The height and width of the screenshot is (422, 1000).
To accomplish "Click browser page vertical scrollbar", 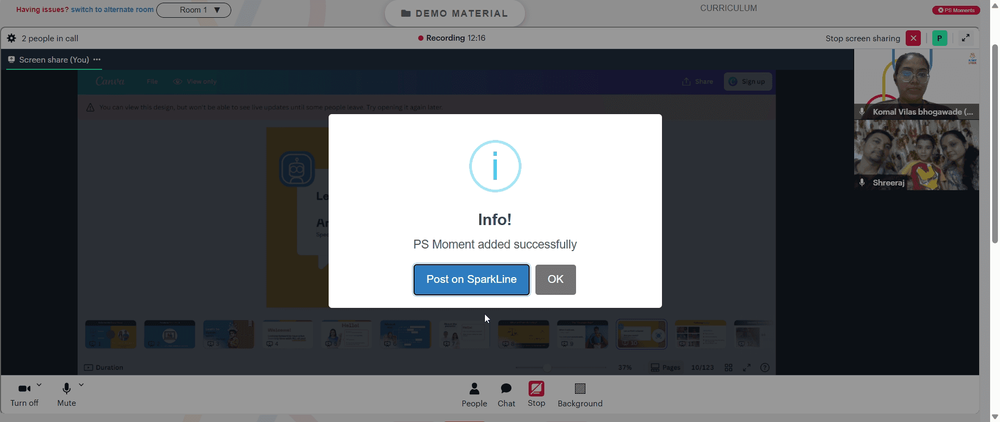I will 995,143.
